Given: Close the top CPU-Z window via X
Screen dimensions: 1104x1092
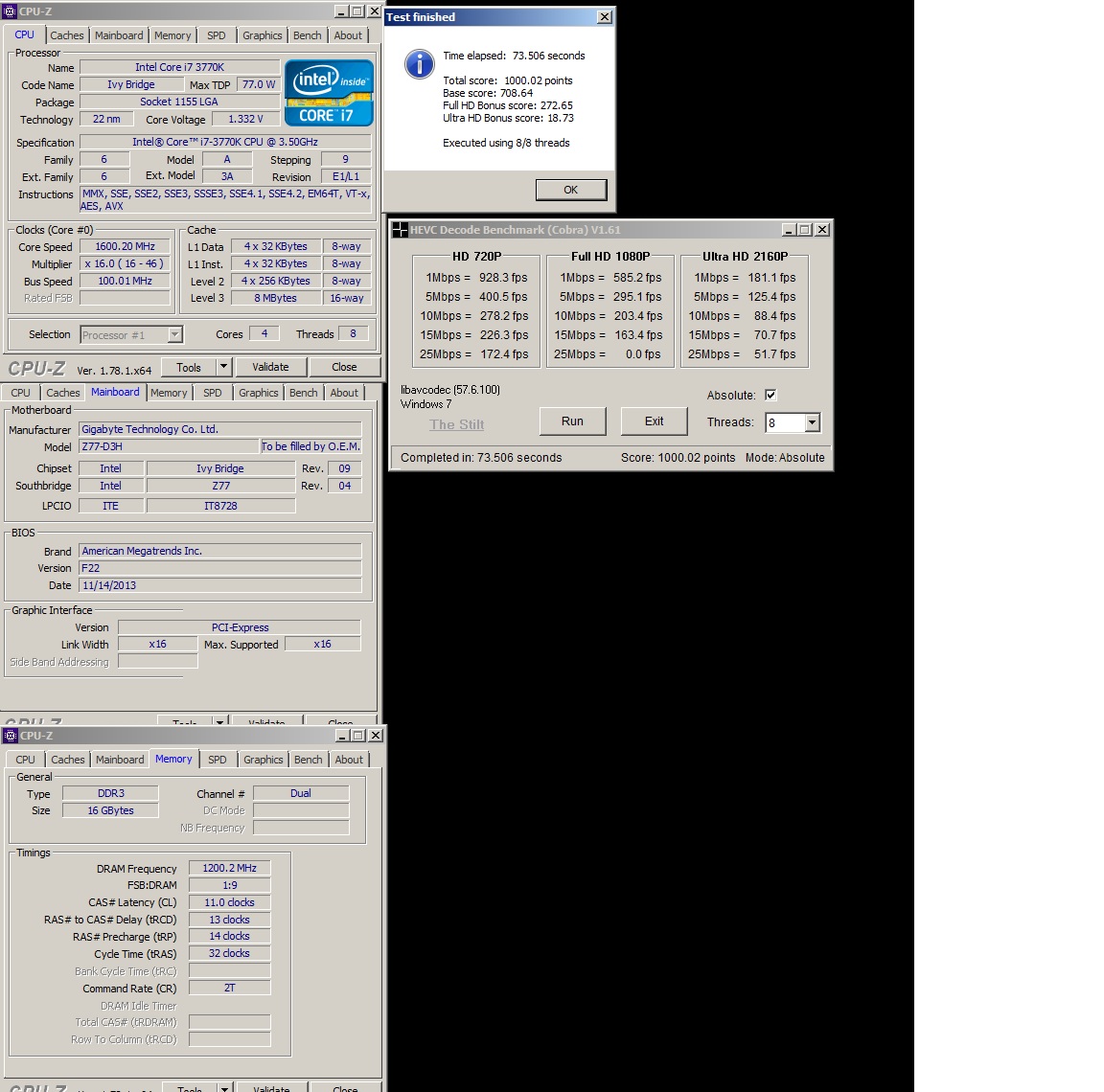Looking at the screenshot, I should click(x=374, y=11).
